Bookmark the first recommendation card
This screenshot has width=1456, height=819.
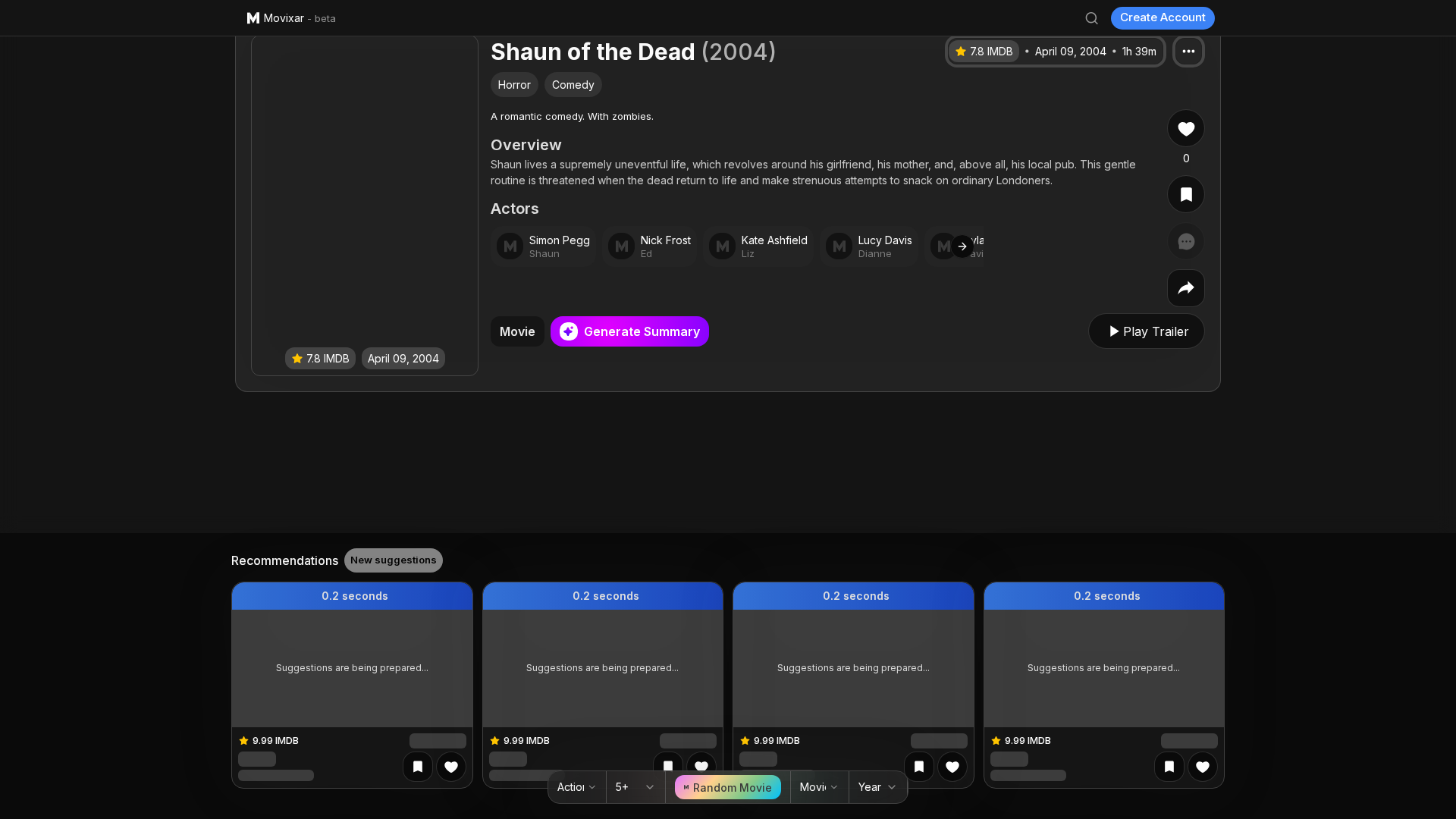(x=418, y=767)
